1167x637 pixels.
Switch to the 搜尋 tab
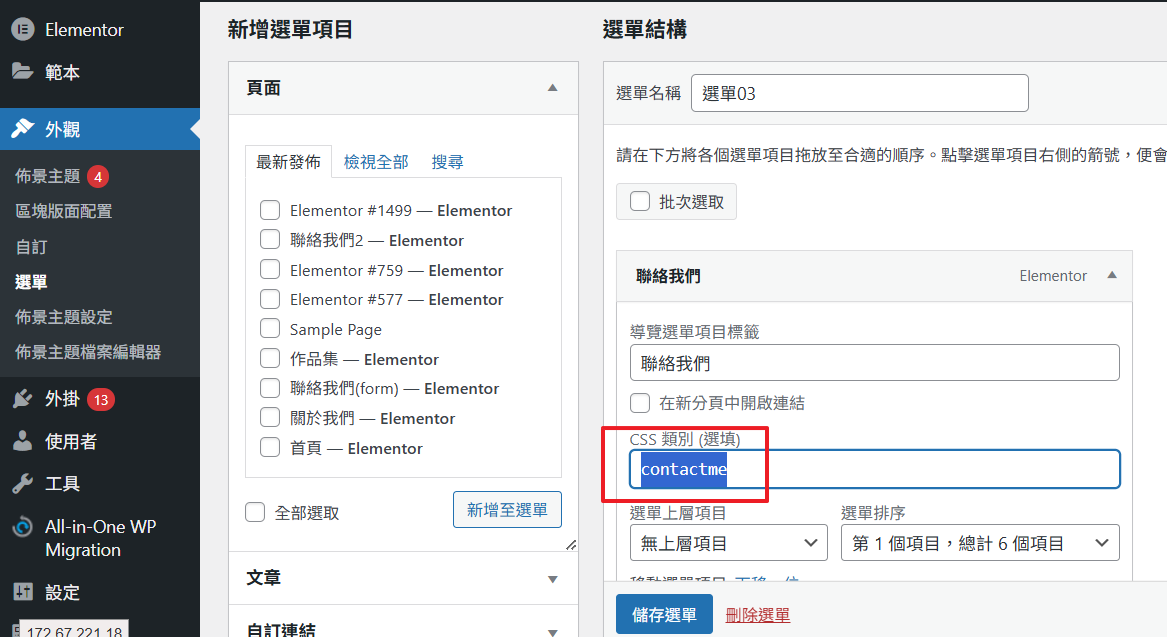(447, 161)
